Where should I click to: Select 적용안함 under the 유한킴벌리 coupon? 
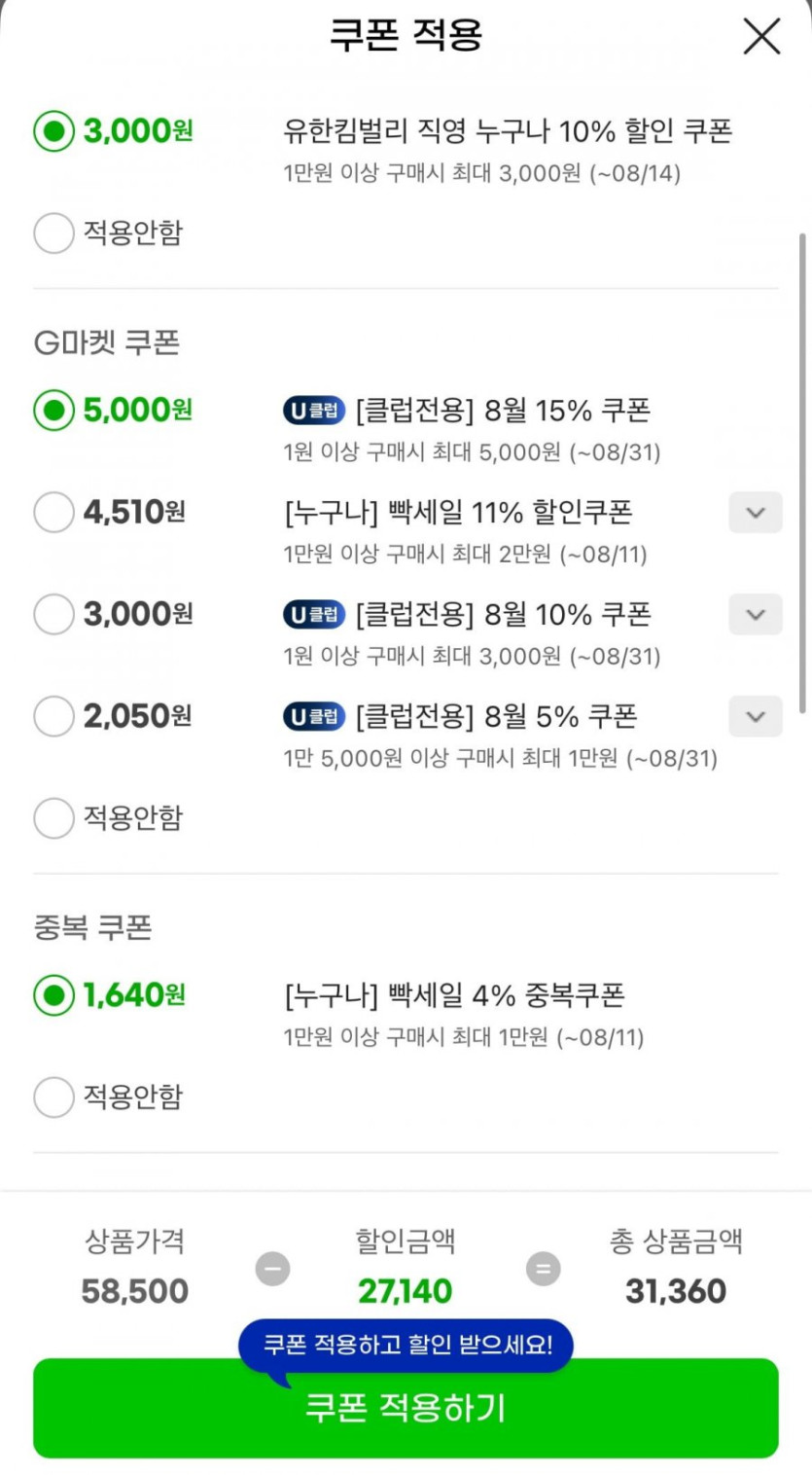click(x=53, y=234)
